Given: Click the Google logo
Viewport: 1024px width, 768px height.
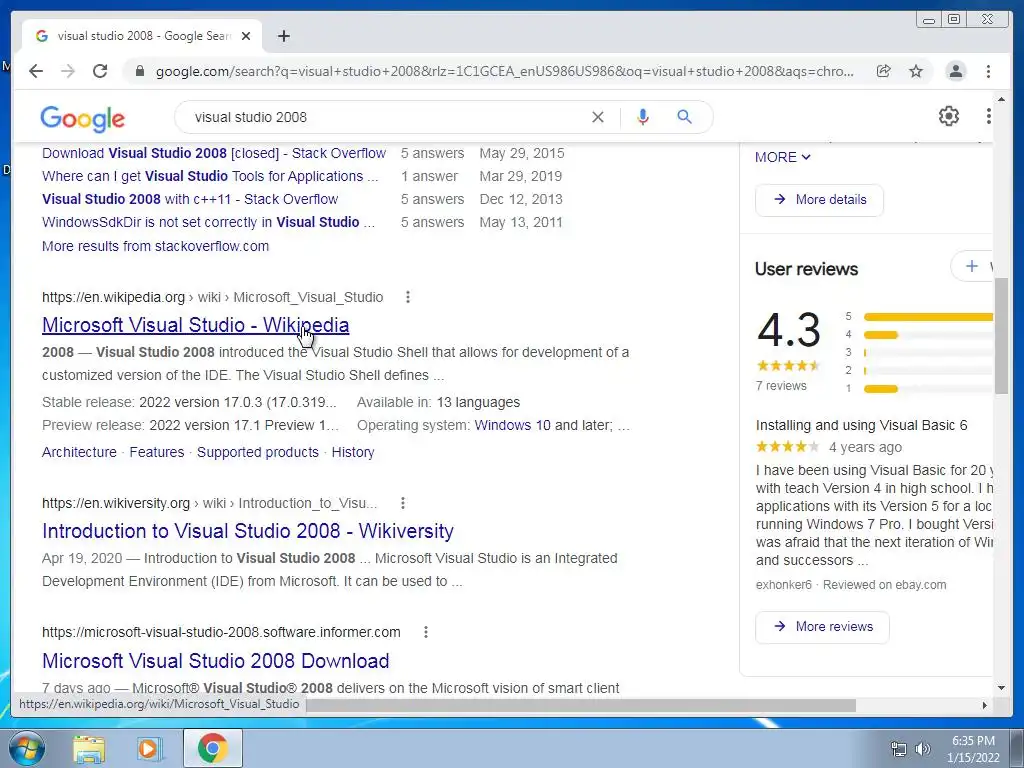Looking at the screenshot, I should pos(82,118).
